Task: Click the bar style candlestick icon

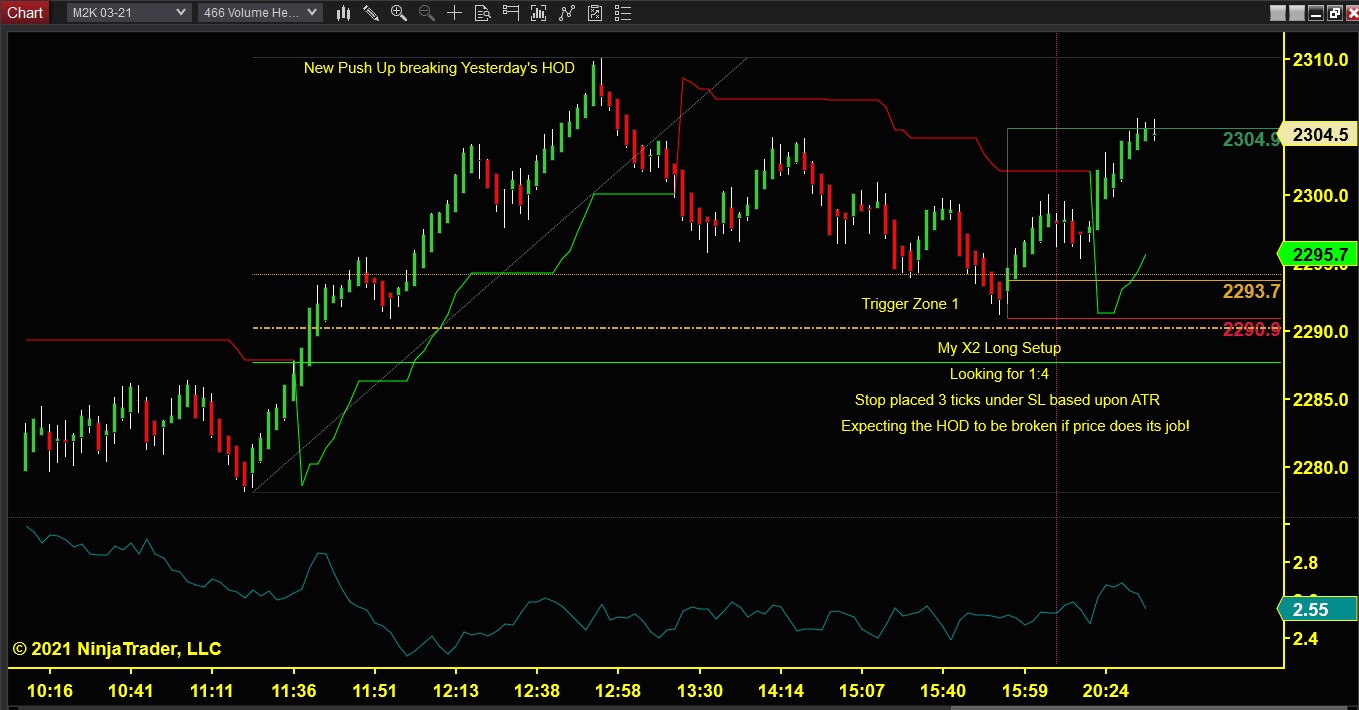Action: 343,13
